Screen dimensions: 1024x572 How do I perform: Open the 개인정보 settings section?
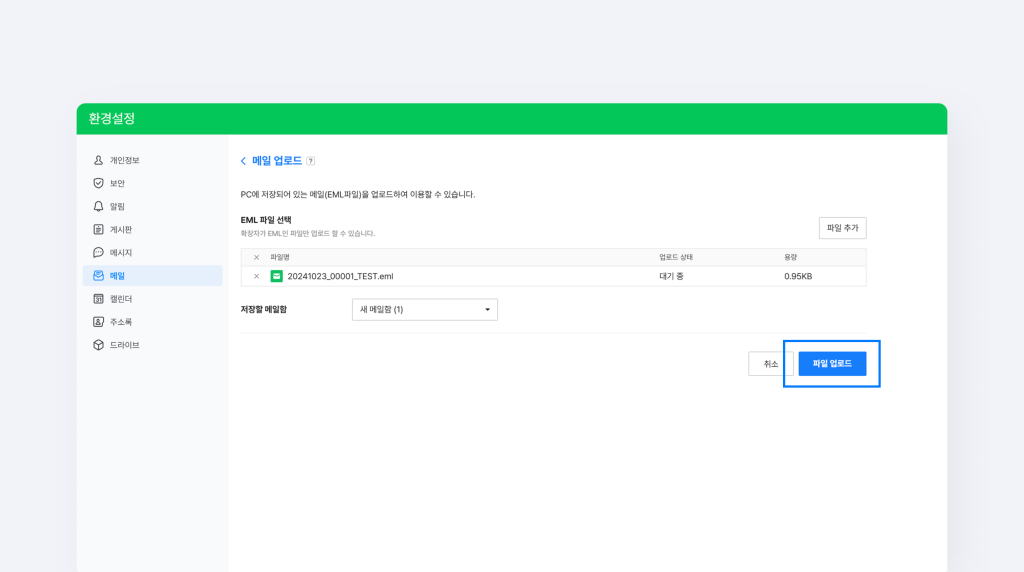point(124,160)
